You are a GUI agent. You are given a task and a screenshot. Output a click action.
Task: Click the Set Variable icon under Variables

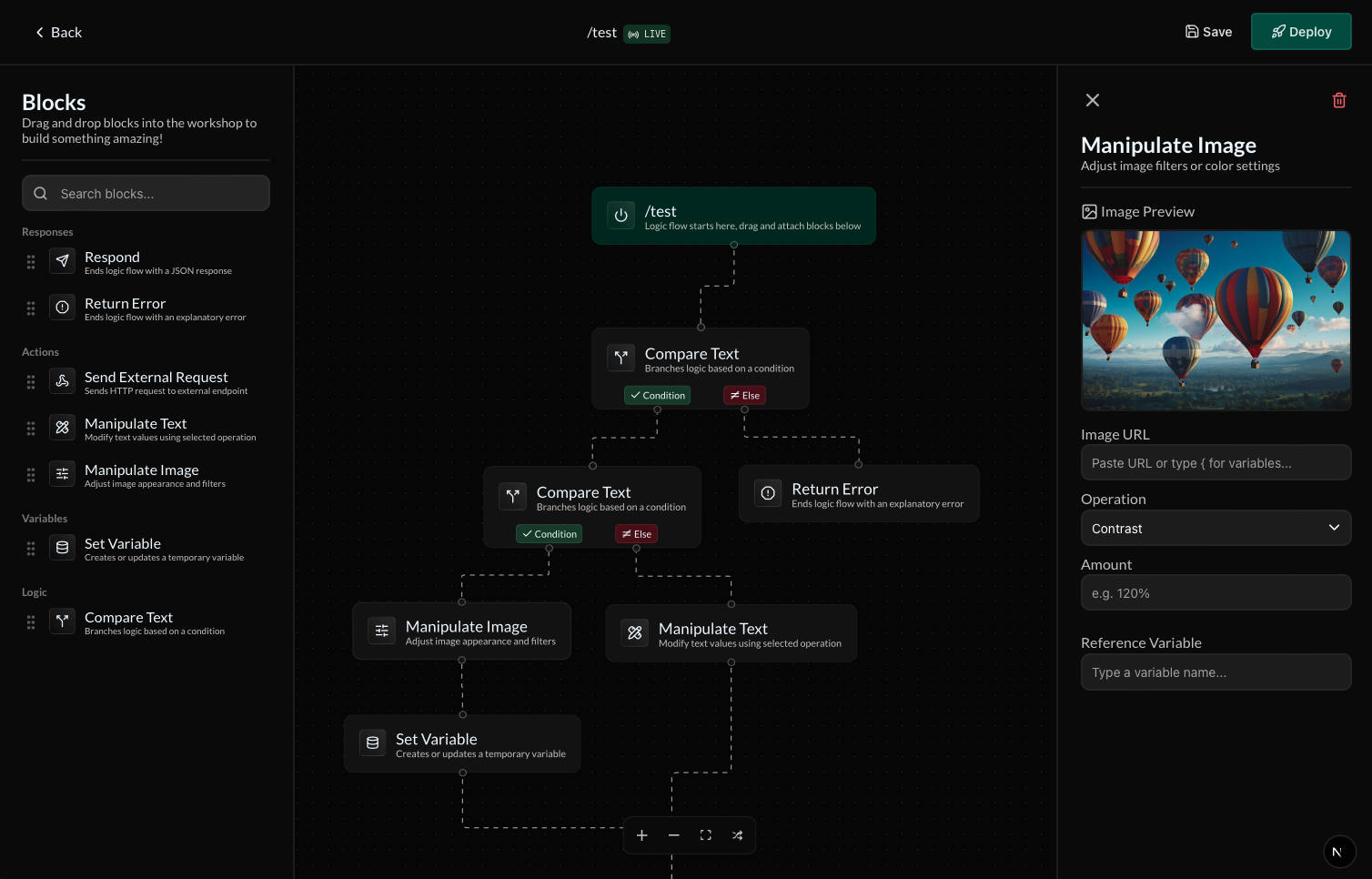(62, 547)
